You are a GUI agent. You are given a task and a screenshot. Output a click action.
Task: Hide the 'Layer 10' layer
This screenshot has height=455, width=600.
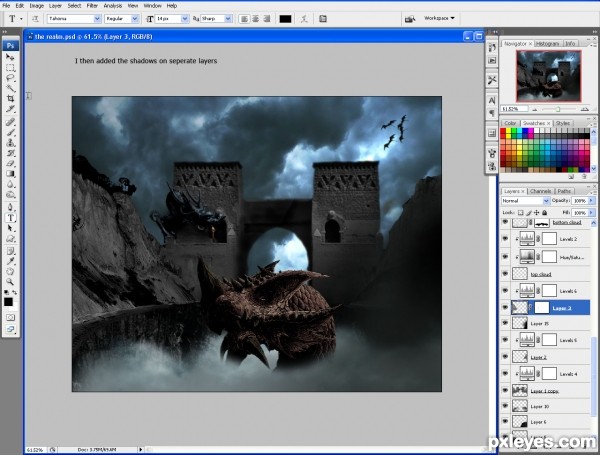click(x=505, y=406)
